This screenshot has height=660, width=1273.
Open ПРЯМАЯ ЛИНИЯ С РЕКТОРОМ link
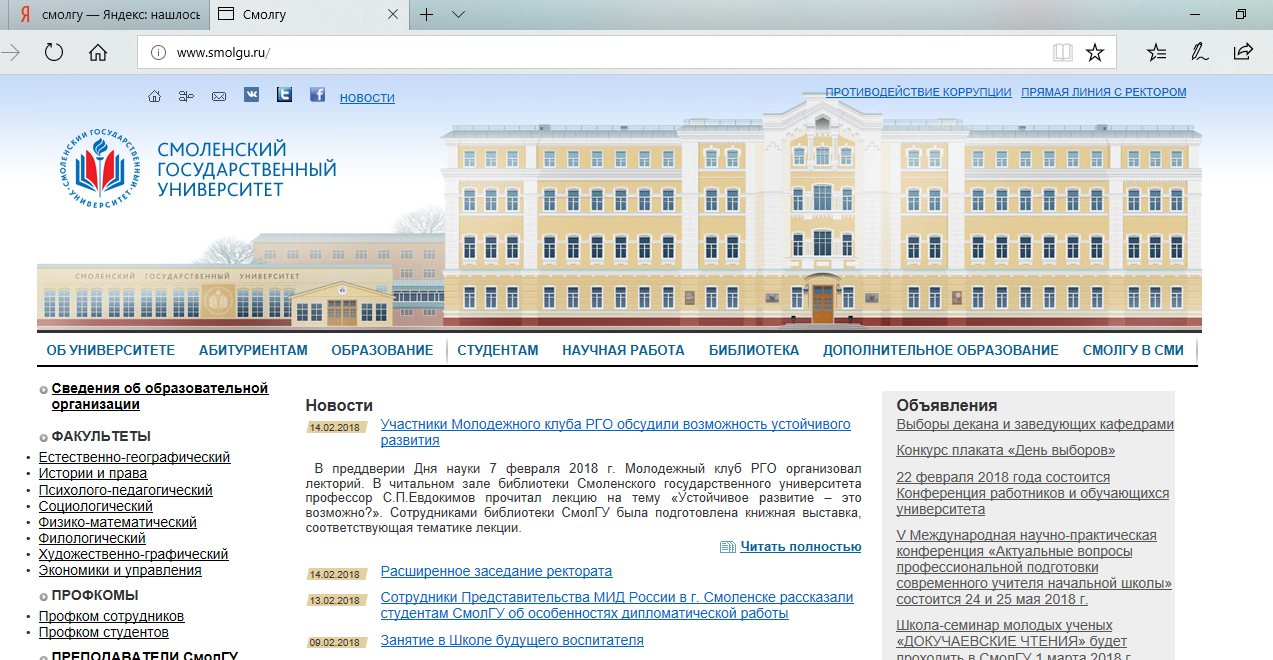click(1104, 92)
